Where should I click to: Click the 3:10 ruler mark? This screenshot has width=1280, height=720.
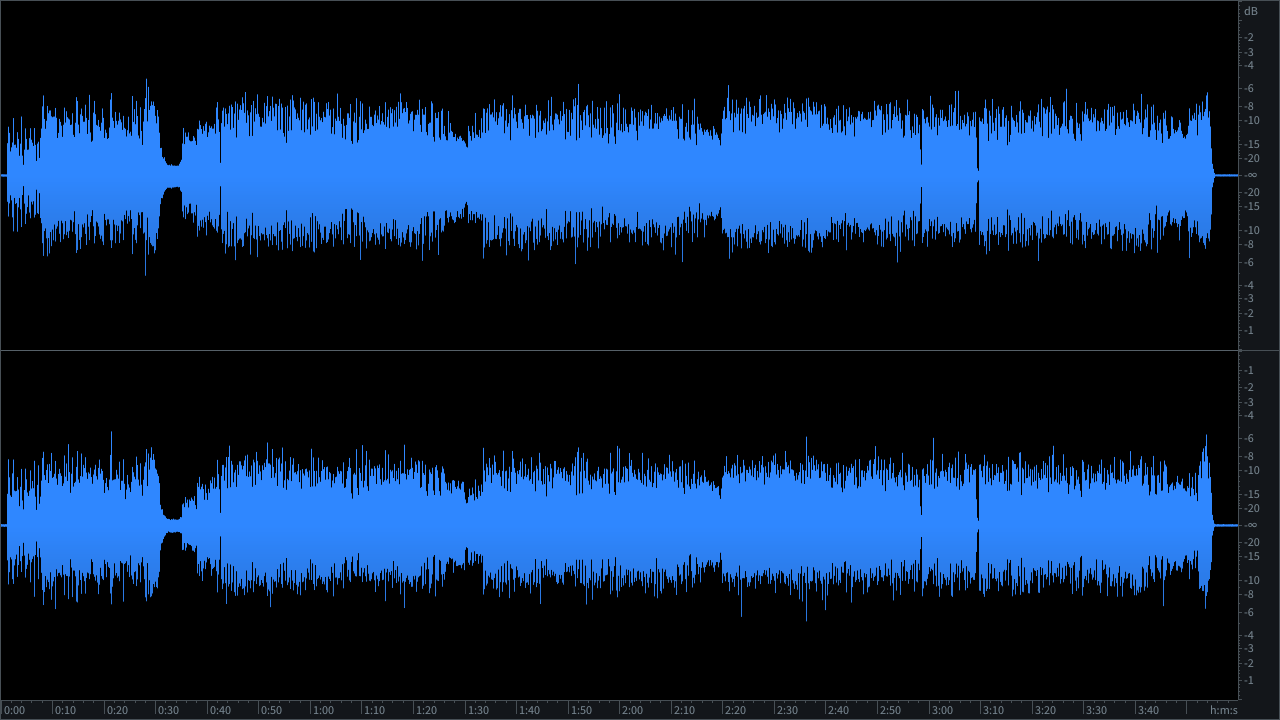click(993, 710)
